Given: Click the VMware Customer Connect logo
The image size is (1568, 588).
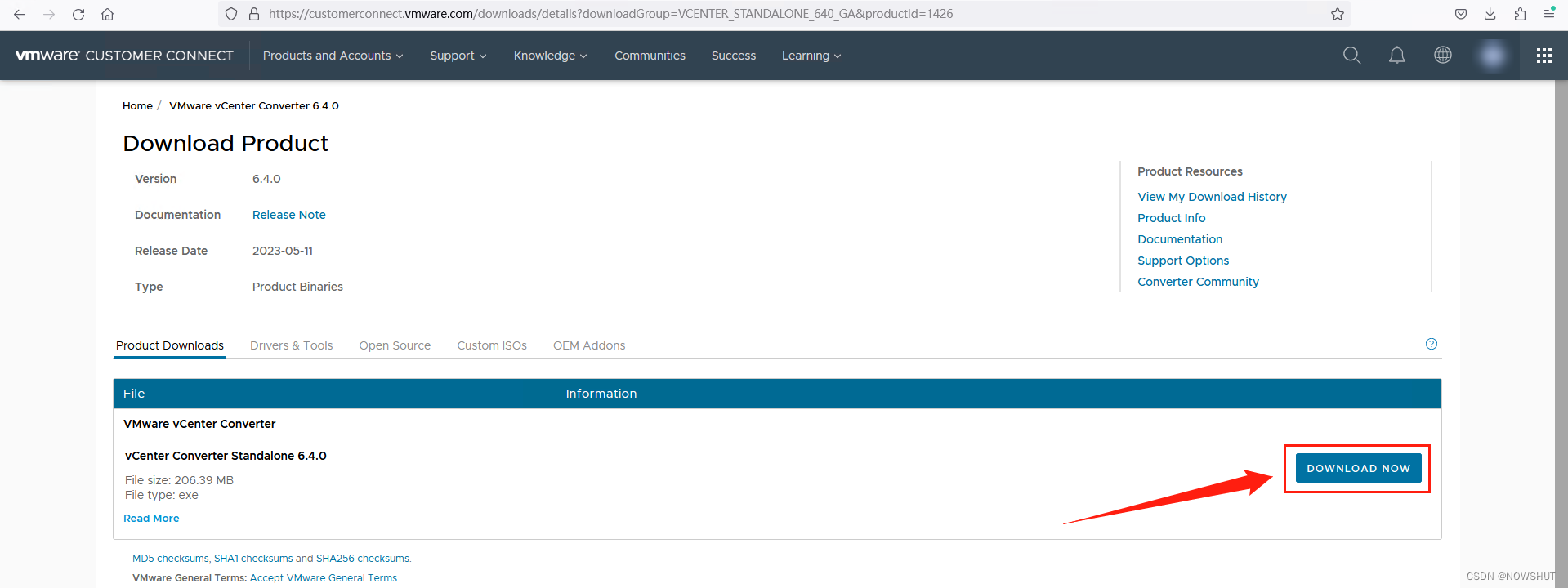Looking at the screenshot, I should [124, 56].
